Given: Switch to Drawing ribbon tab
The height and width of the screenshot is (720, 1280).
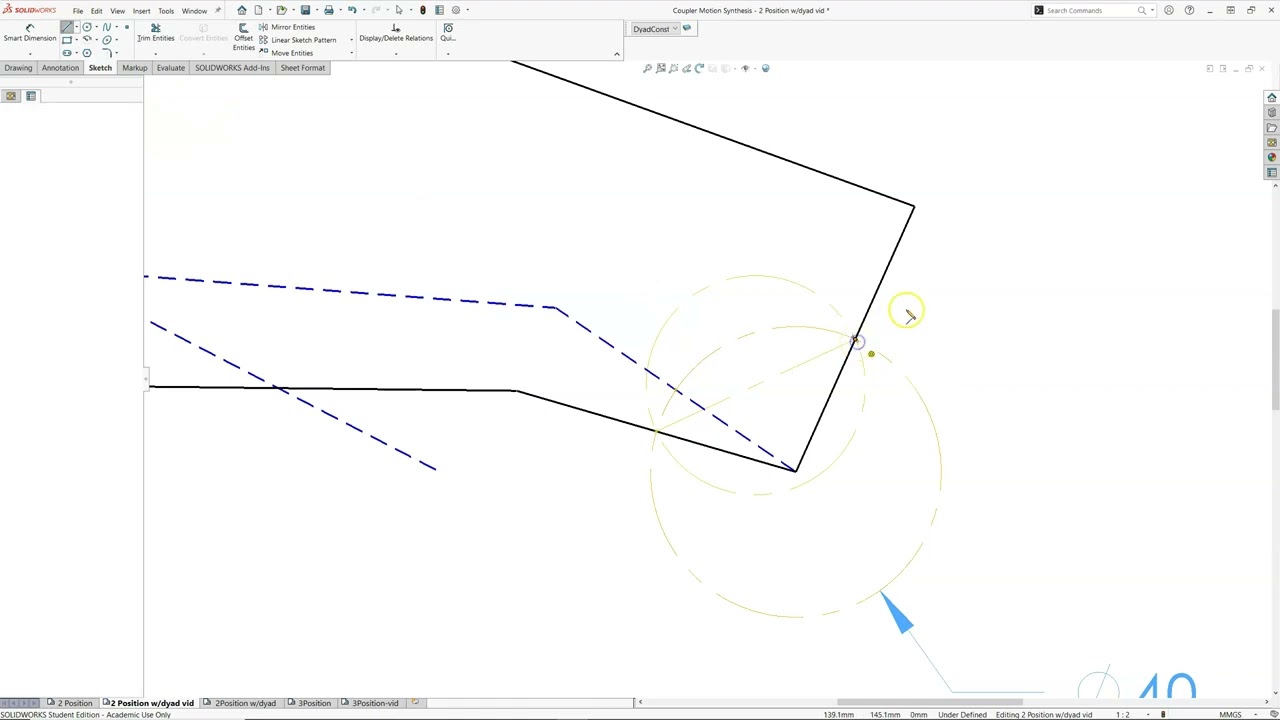Looking at the screenshot, I should 18,68.
